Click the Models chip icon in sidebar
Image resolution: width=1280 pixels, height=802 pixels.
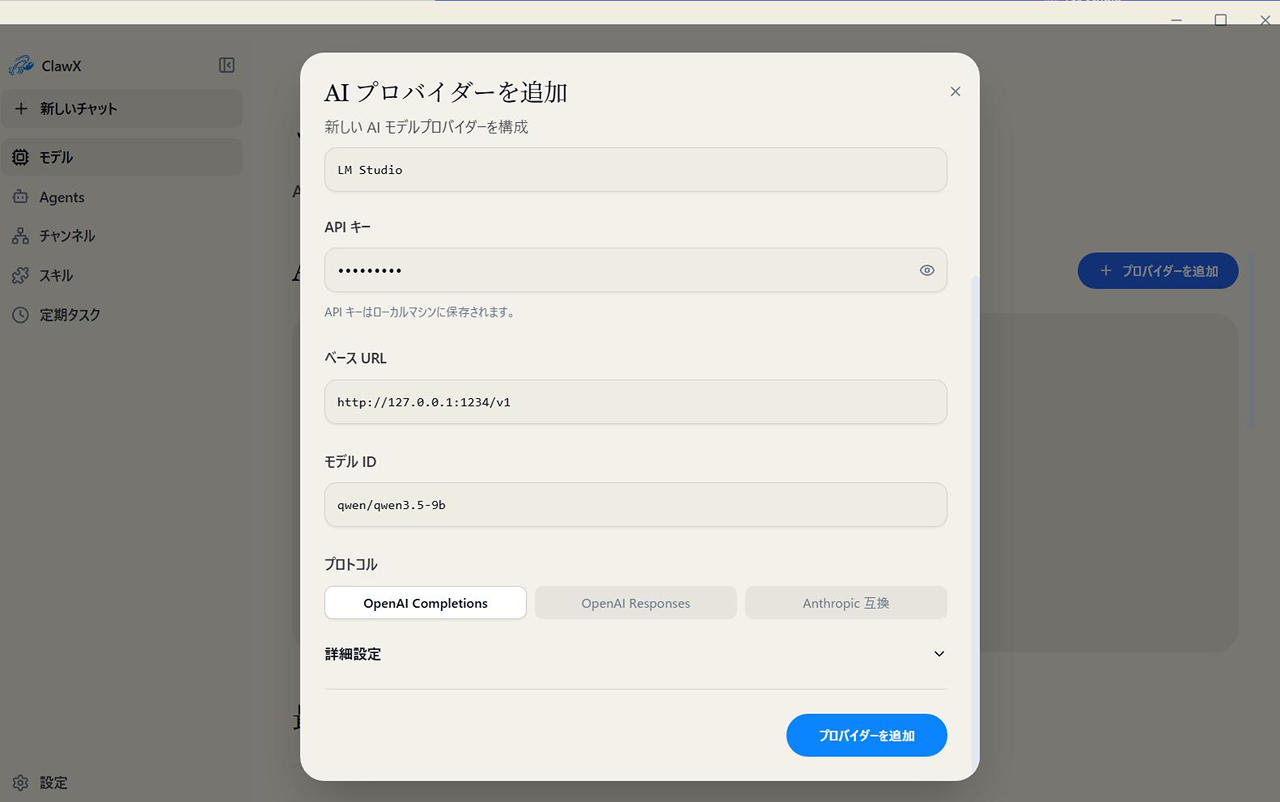coord(20,157)
